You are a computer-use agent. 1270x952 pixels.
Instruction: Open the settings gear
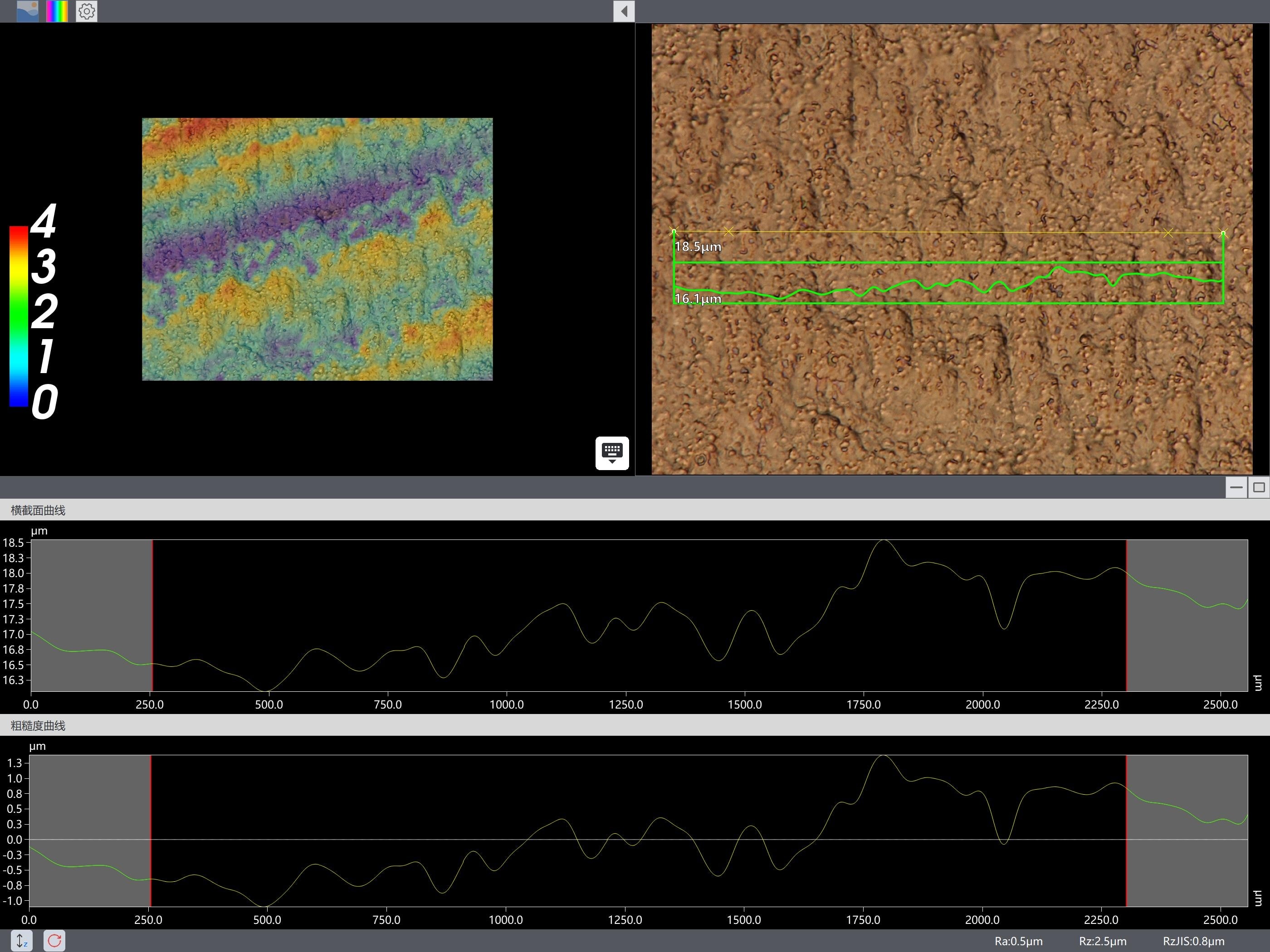pos(87,11)
